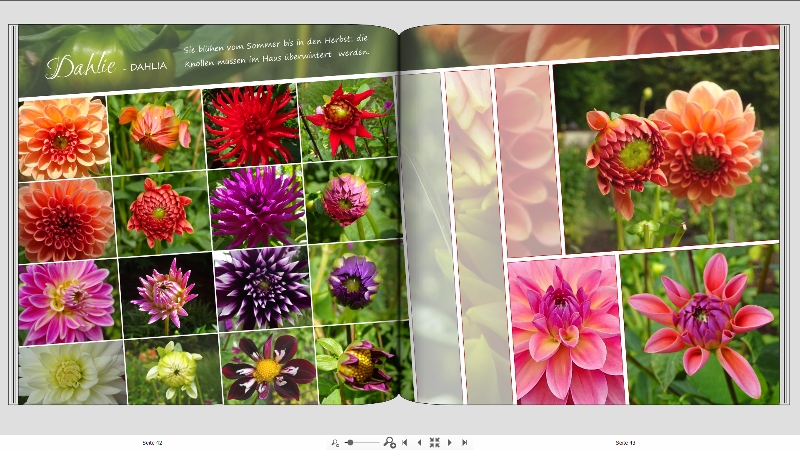This screenshot has width=800, height=450.
Task: Click the zoom out magnifier icon
Action: [335, 442]
